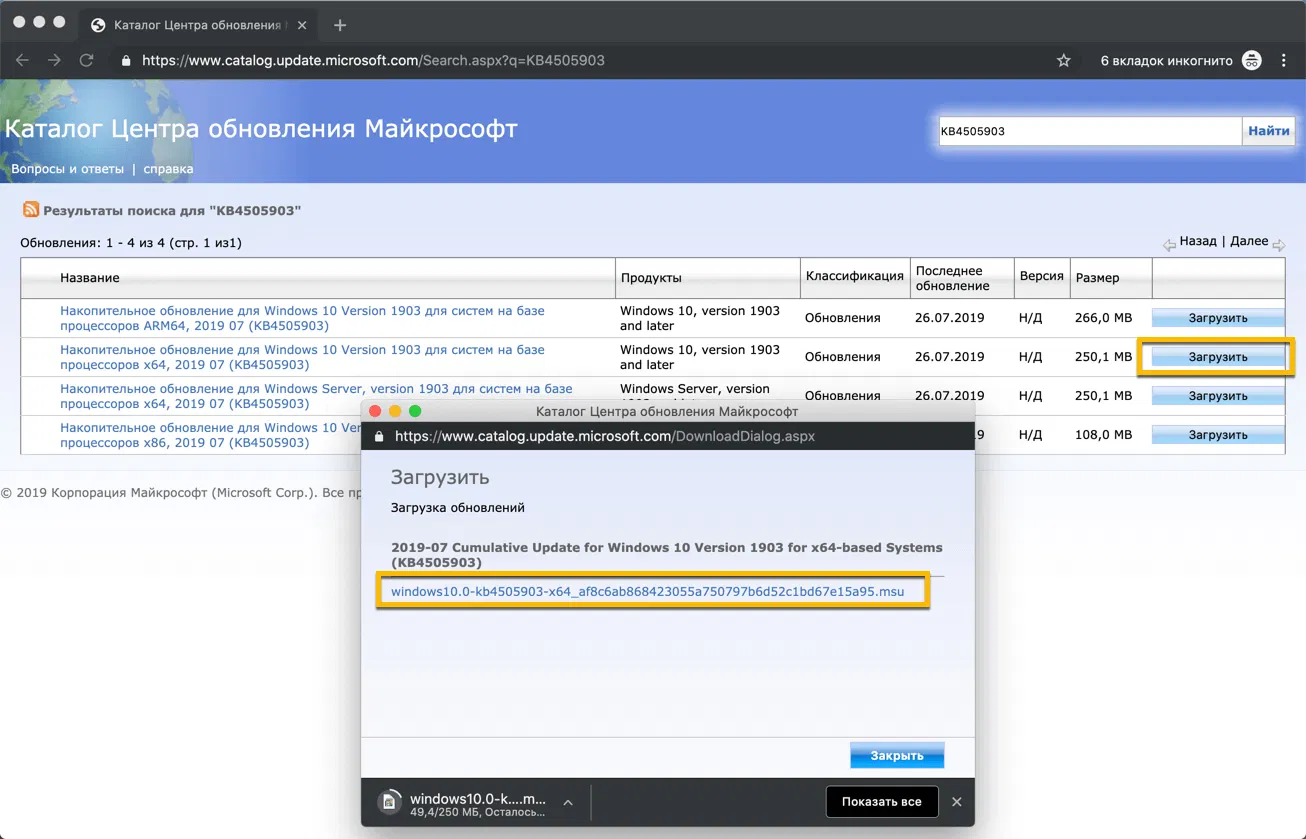1306x839 pixels.
Task: Click the 108,0 MB size cell
Action: coord(1103,435)
